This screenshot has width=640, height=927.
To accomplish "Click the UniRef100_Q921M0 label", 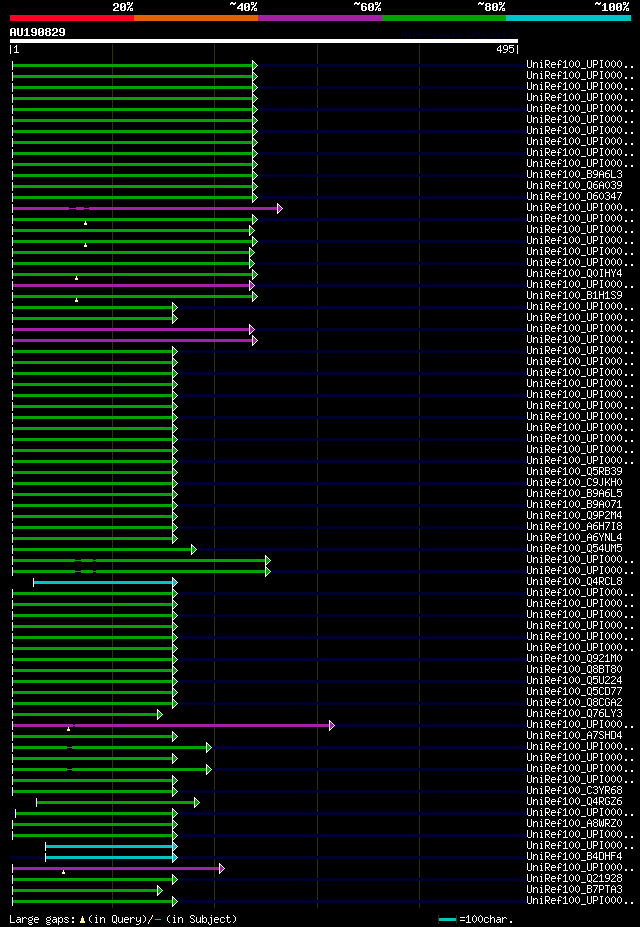I will (x=574, y=659).
